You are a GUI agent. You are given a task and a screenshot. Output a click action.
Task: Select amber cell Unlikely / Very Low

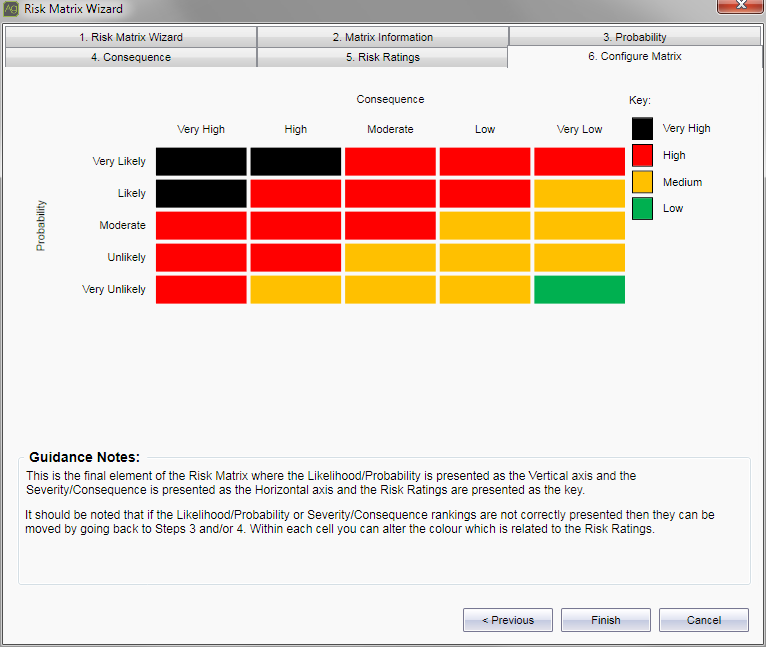579,258
